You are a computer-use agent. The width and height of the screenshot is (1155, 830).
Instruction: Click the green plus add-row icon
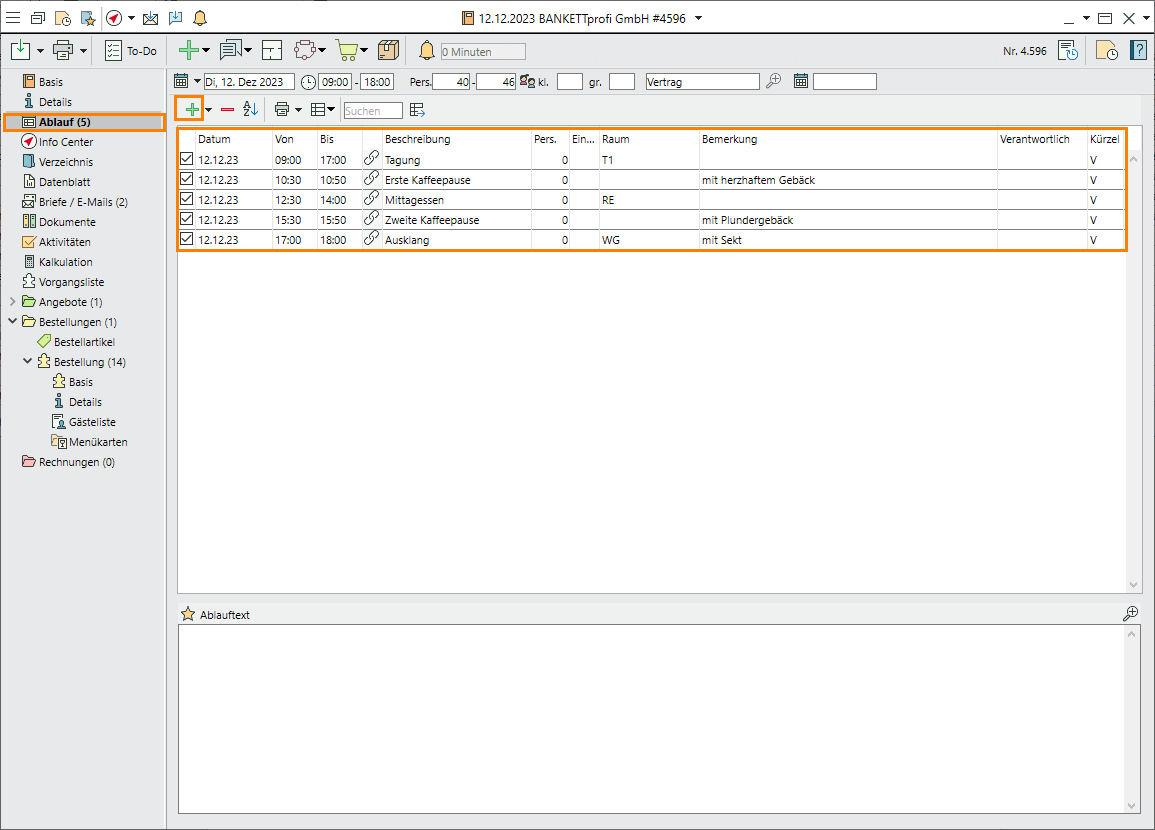191,109
